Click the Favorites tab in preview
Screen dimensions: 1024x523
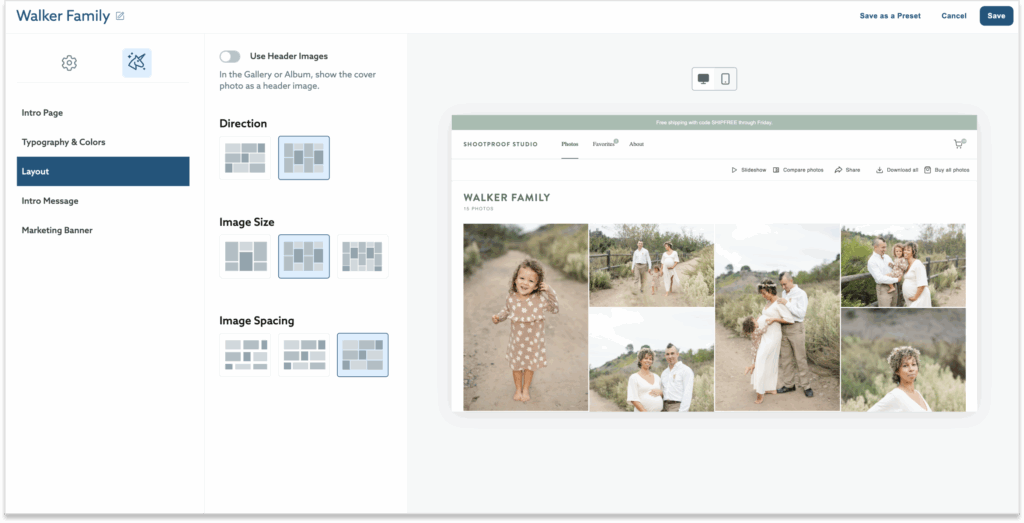tap(603, 144)
